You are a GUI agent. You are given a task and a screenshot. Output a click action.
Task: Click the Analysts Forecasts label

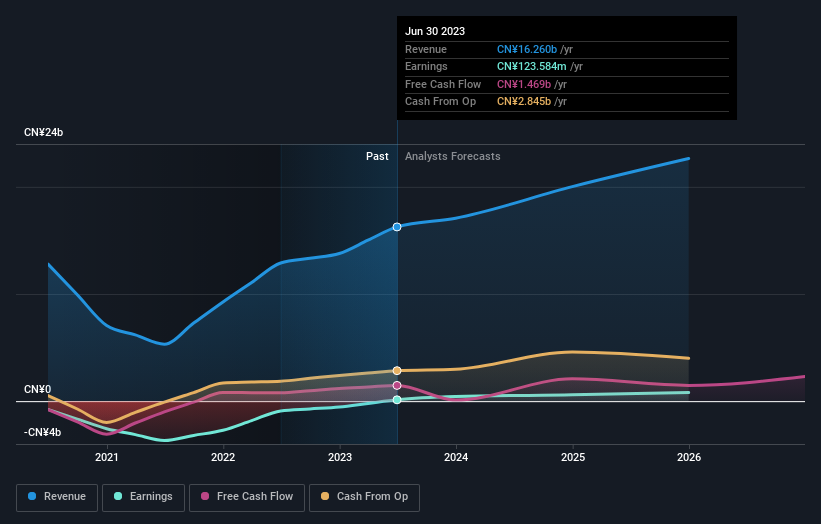point(452,156)
